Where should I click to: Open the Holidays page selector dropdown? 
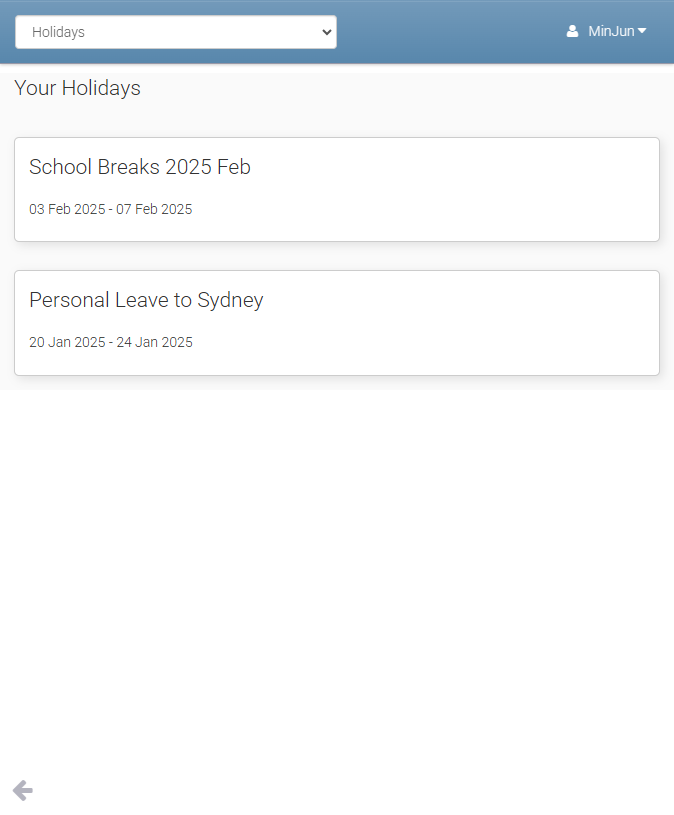tap(176, 32)
